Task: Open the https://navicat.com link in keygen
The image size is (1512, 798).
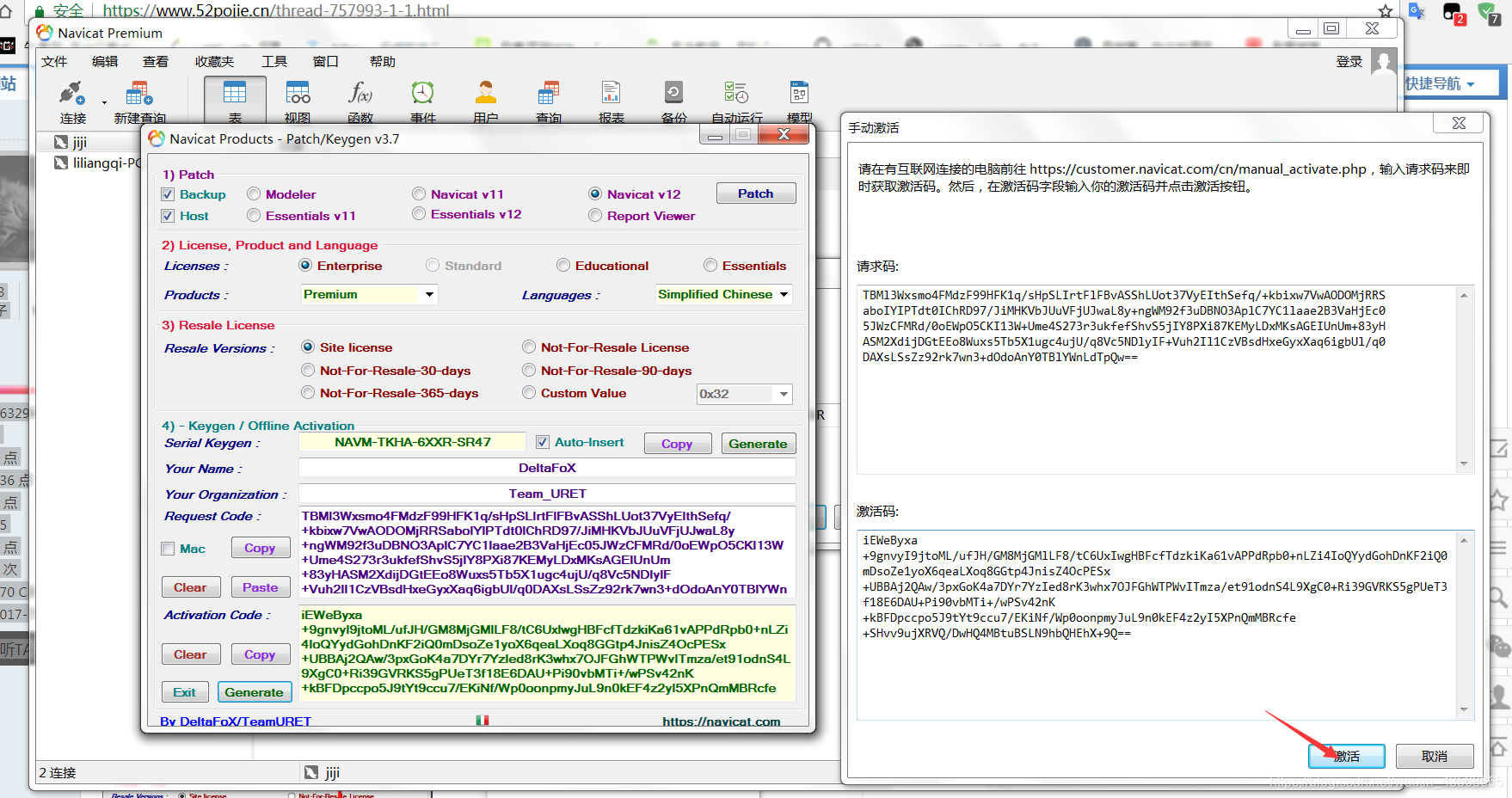Action: (x=722, y=721)
